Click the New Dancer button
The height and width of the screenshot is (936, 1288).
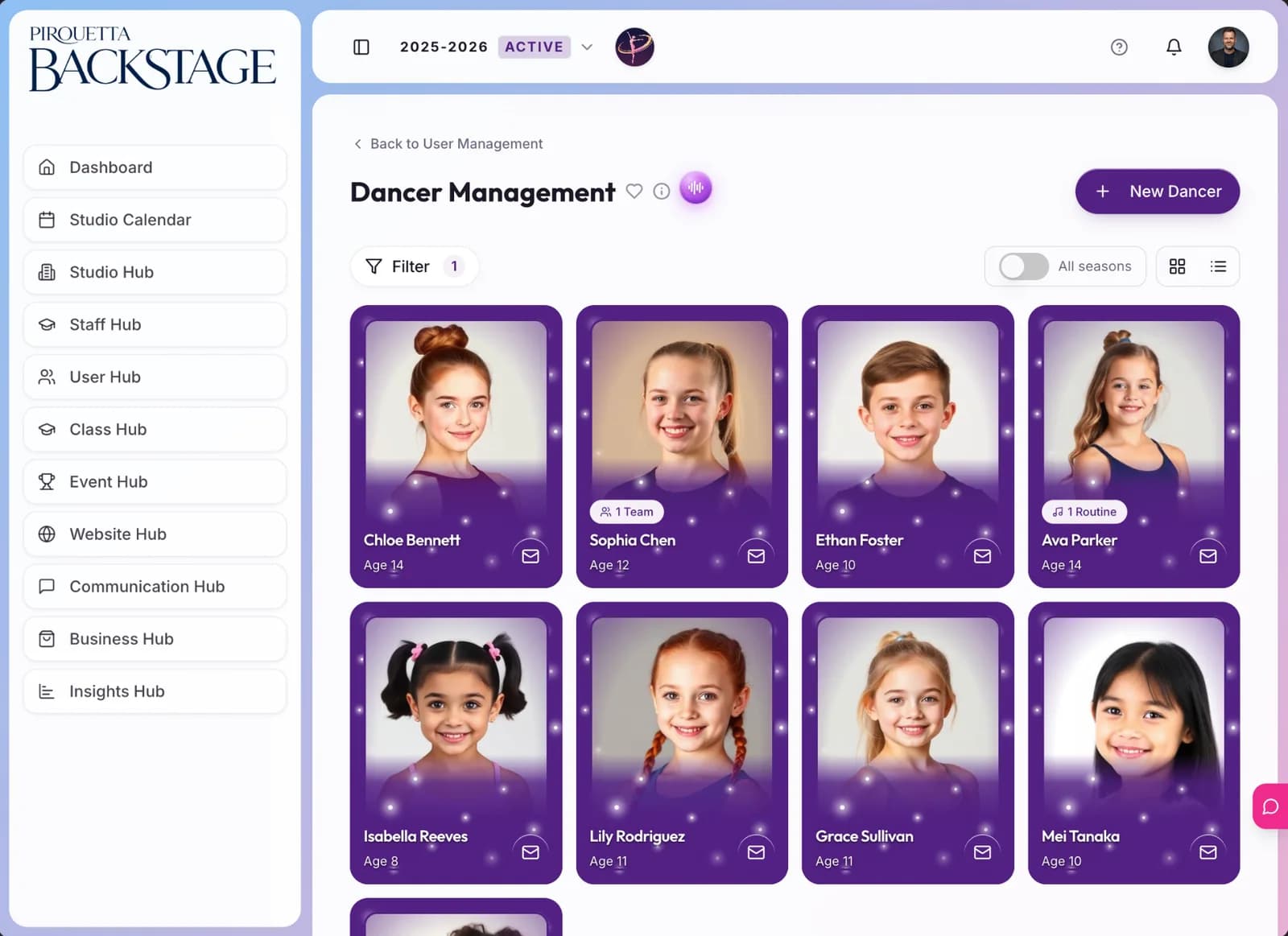[x=1157, y=192]
